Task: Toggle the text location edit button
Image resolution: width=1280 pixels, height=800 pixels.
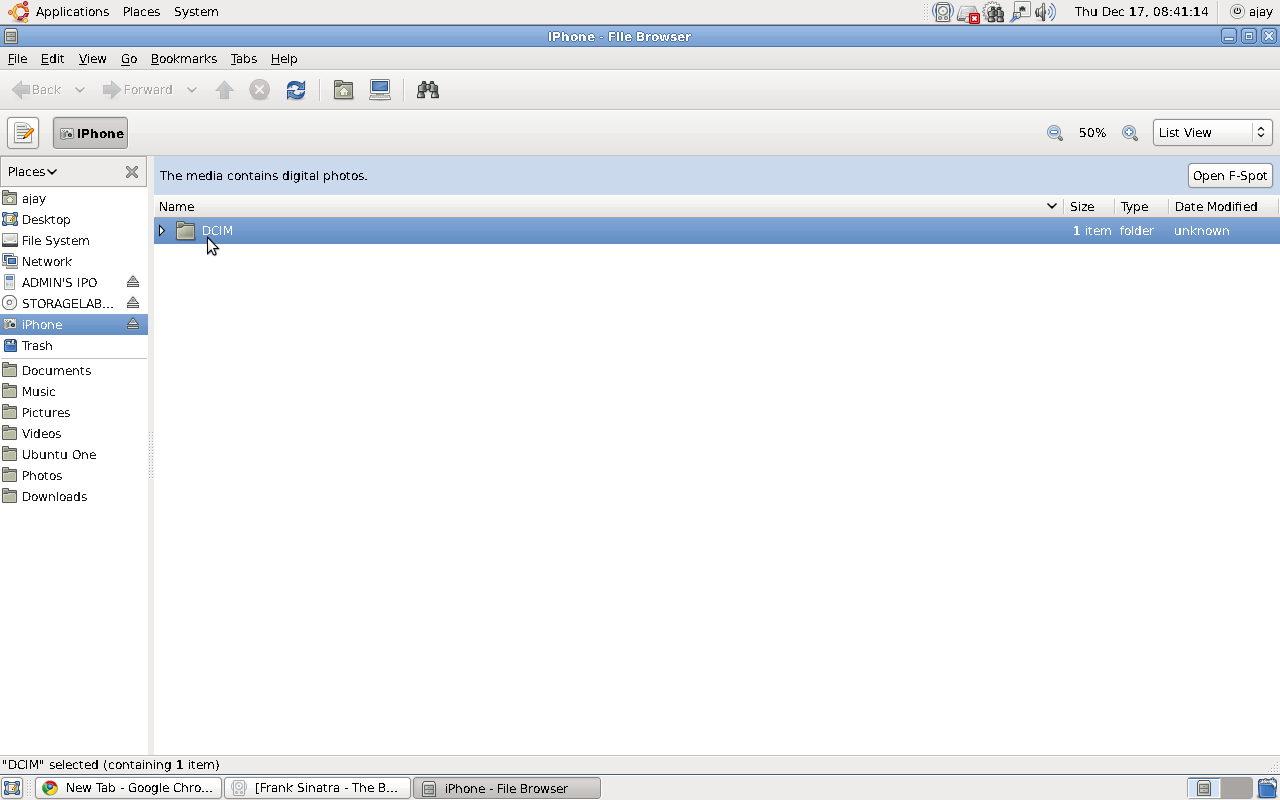Action: pyautogui.click(x=23, y=133)
